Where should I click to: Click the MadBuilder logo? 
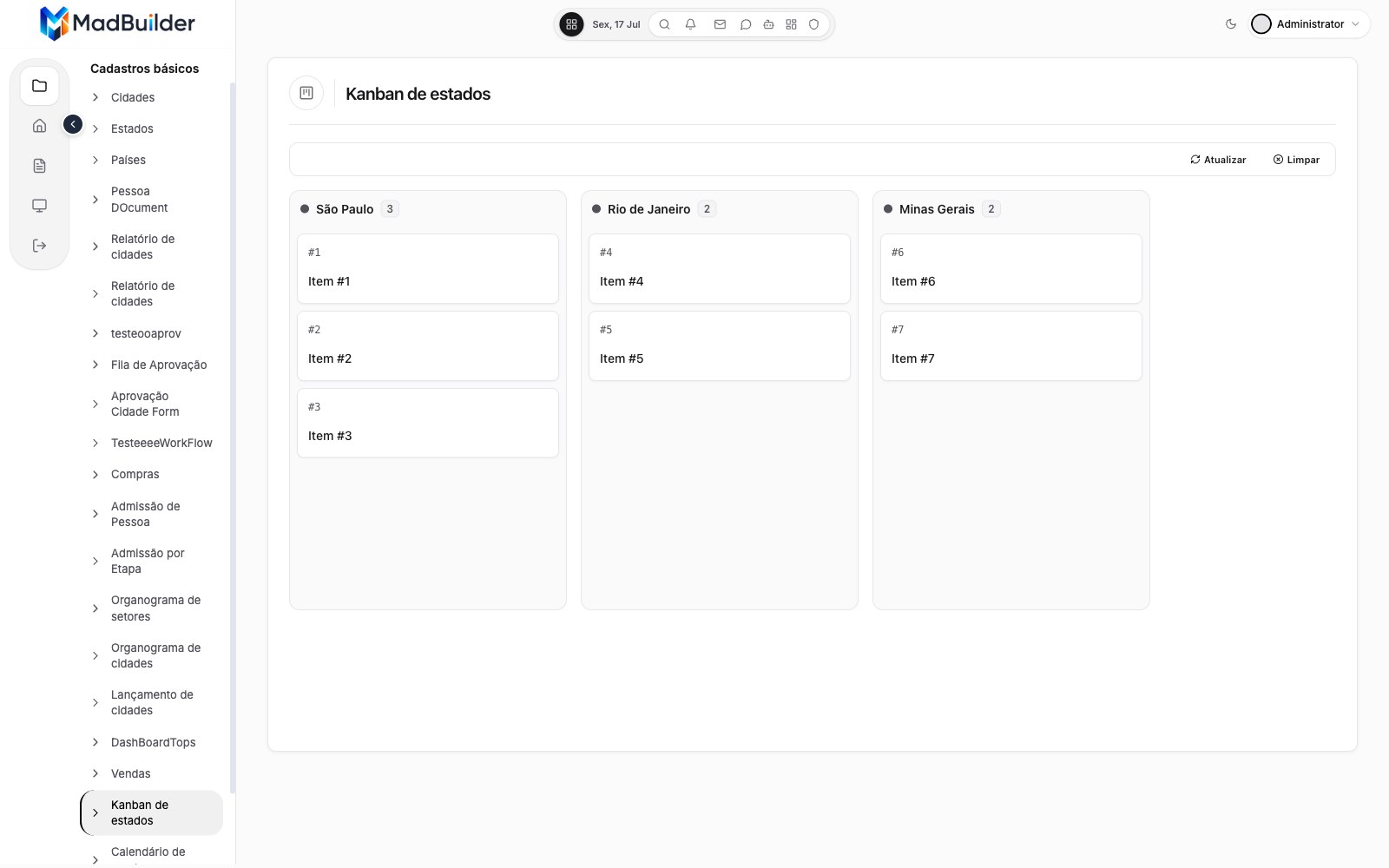pos(117,23)
